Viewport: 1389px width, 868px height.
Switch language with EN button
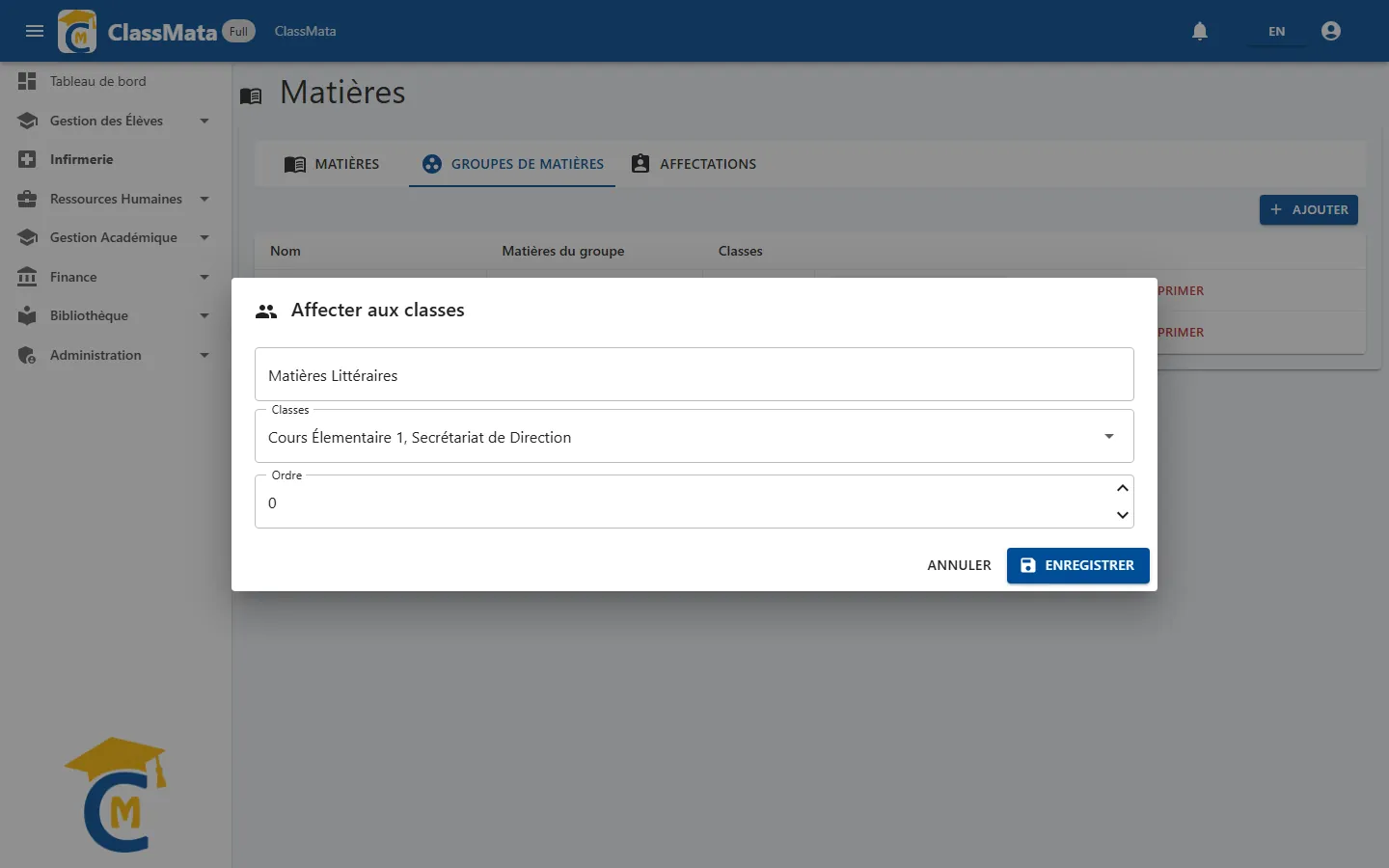pyautogui.click(x=1276, y=31)
